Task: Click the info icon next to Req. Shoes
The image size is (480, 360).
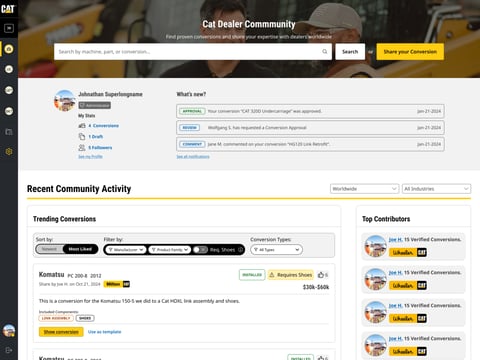Action: [x=240, y=250]
